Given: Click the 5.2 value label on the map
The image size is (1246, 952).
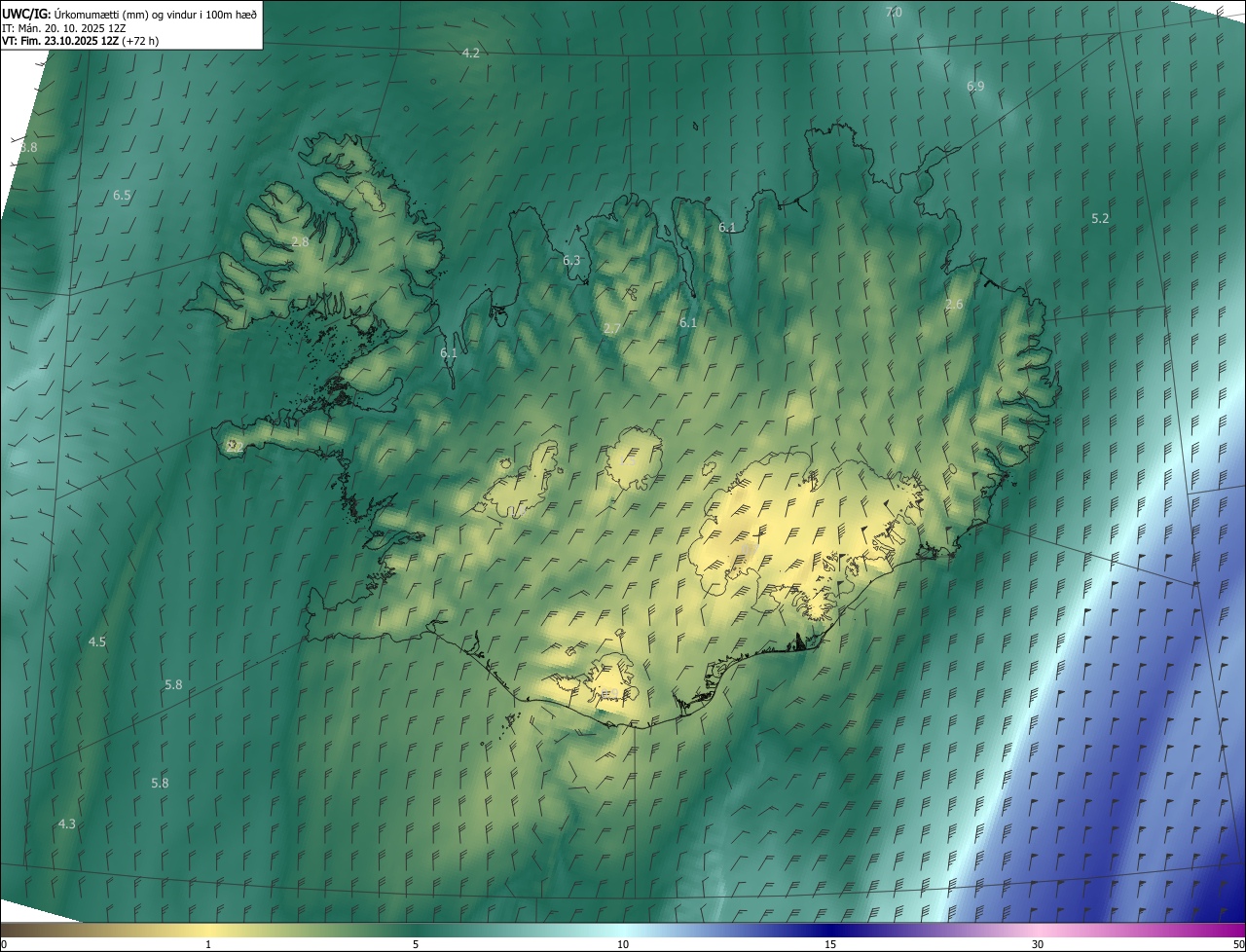Looking at the screenshot, I should (1100, 218).
